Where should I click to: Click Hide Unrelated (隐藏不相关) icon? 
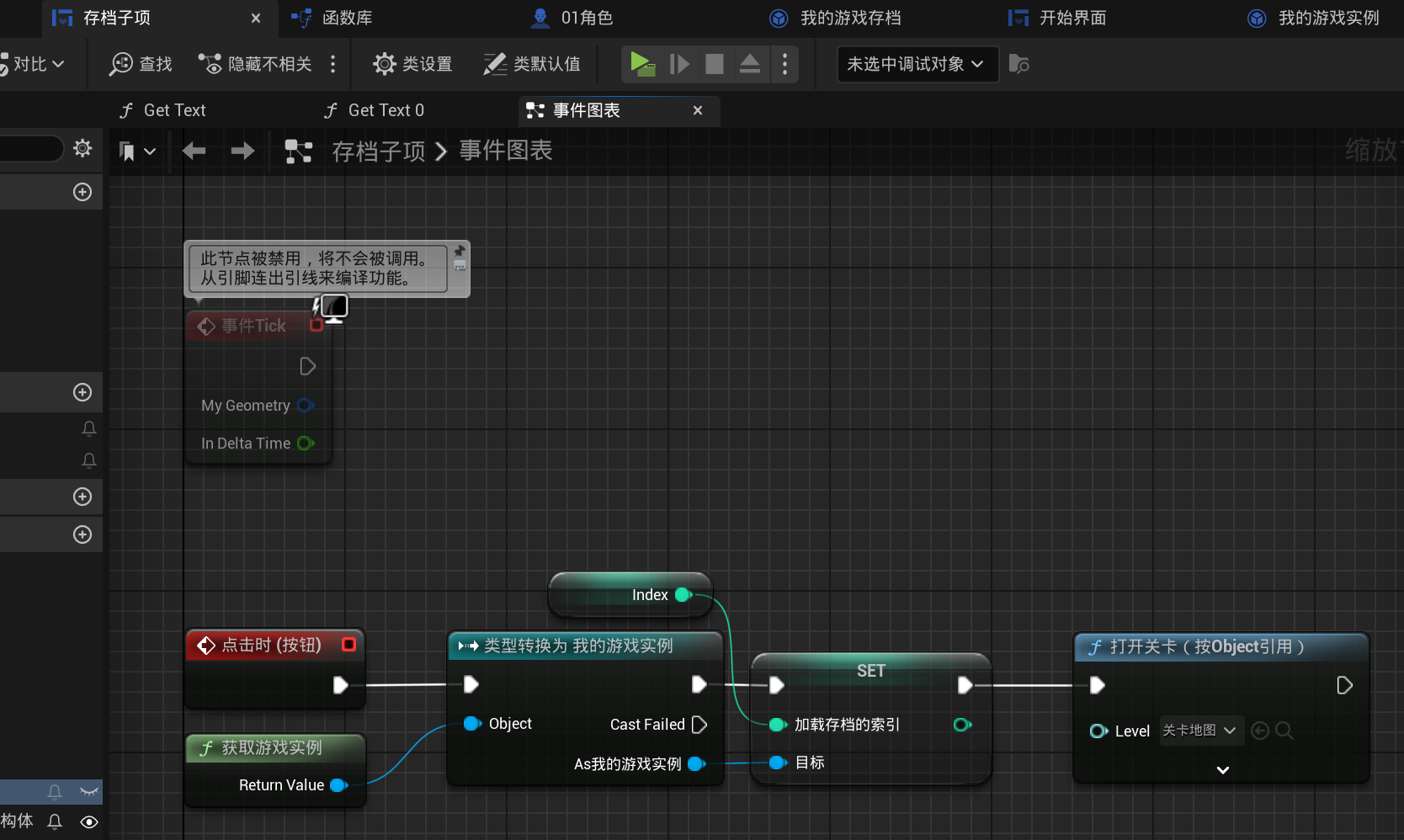[x=254, y=64]
